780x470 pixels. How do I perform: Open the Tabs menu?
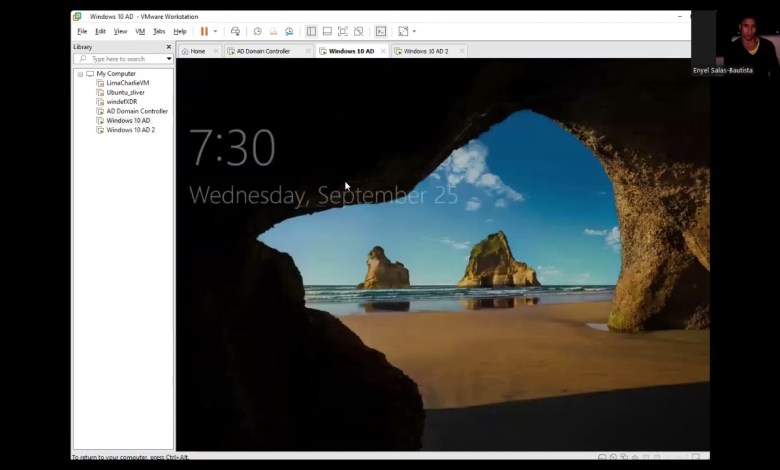(159, 31)
